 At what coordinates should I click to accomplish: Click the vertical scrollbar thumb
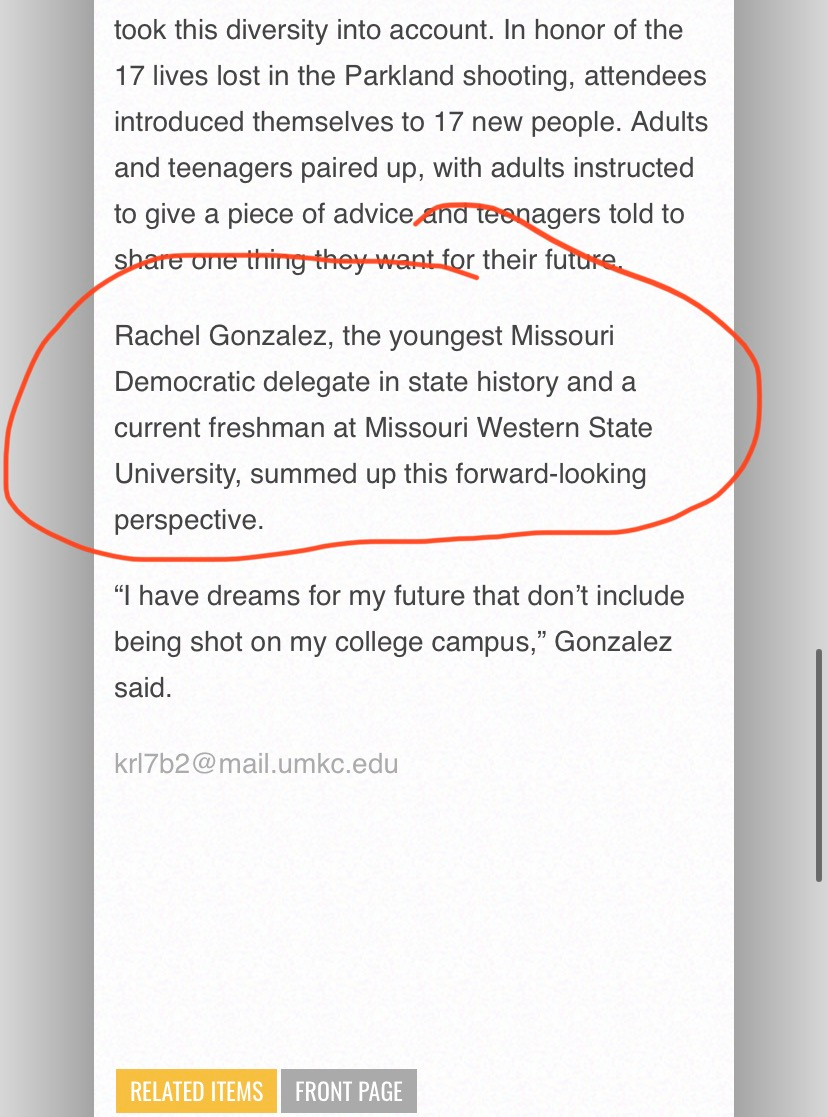pyautogui.click(x=819, y=765)
